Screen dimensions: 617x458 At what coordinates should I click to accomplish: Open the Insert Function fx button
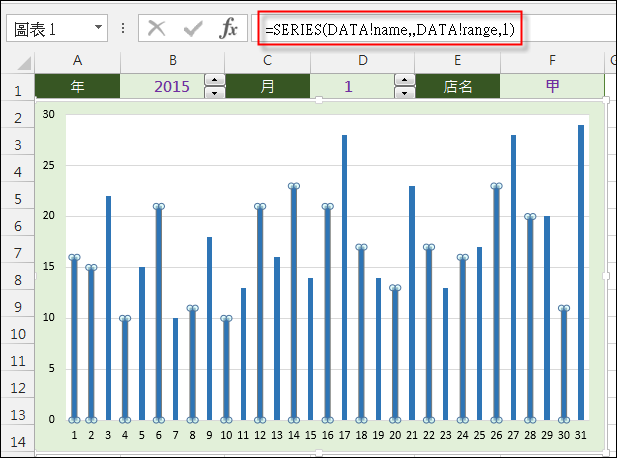tap(229, 29)
